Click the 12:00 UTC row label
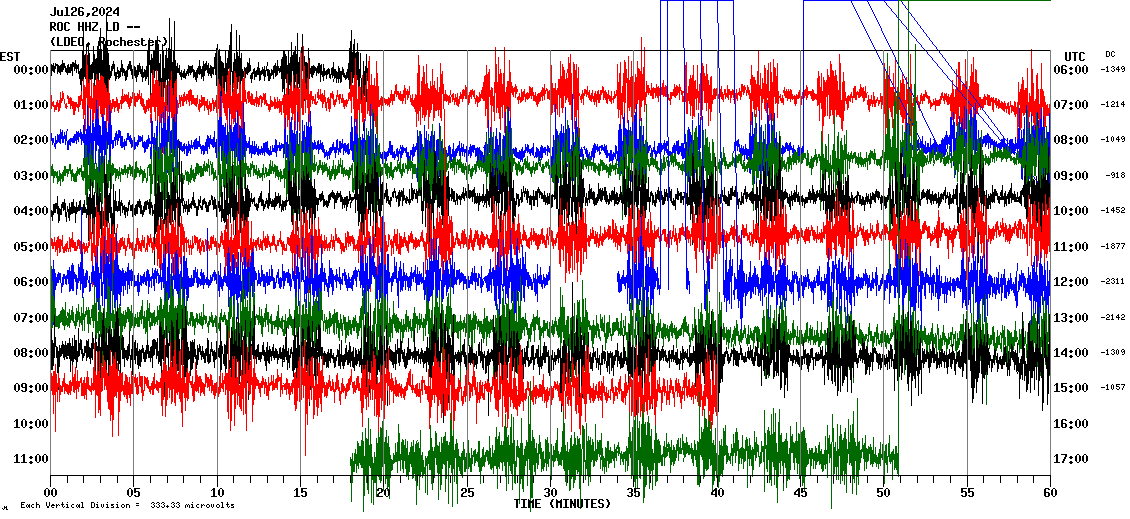Image resolution: width=1130 pixels, height=519 pixels. pos(1075,282)
